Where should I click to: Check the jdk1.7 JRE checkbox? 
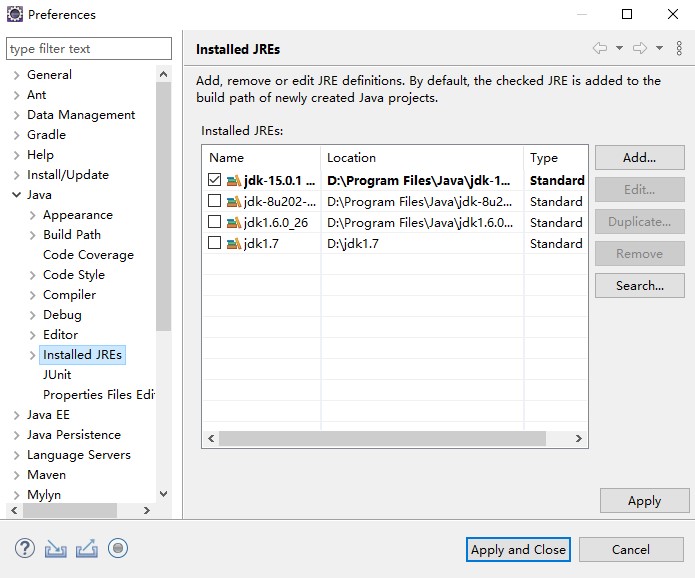tap(215, 242)
